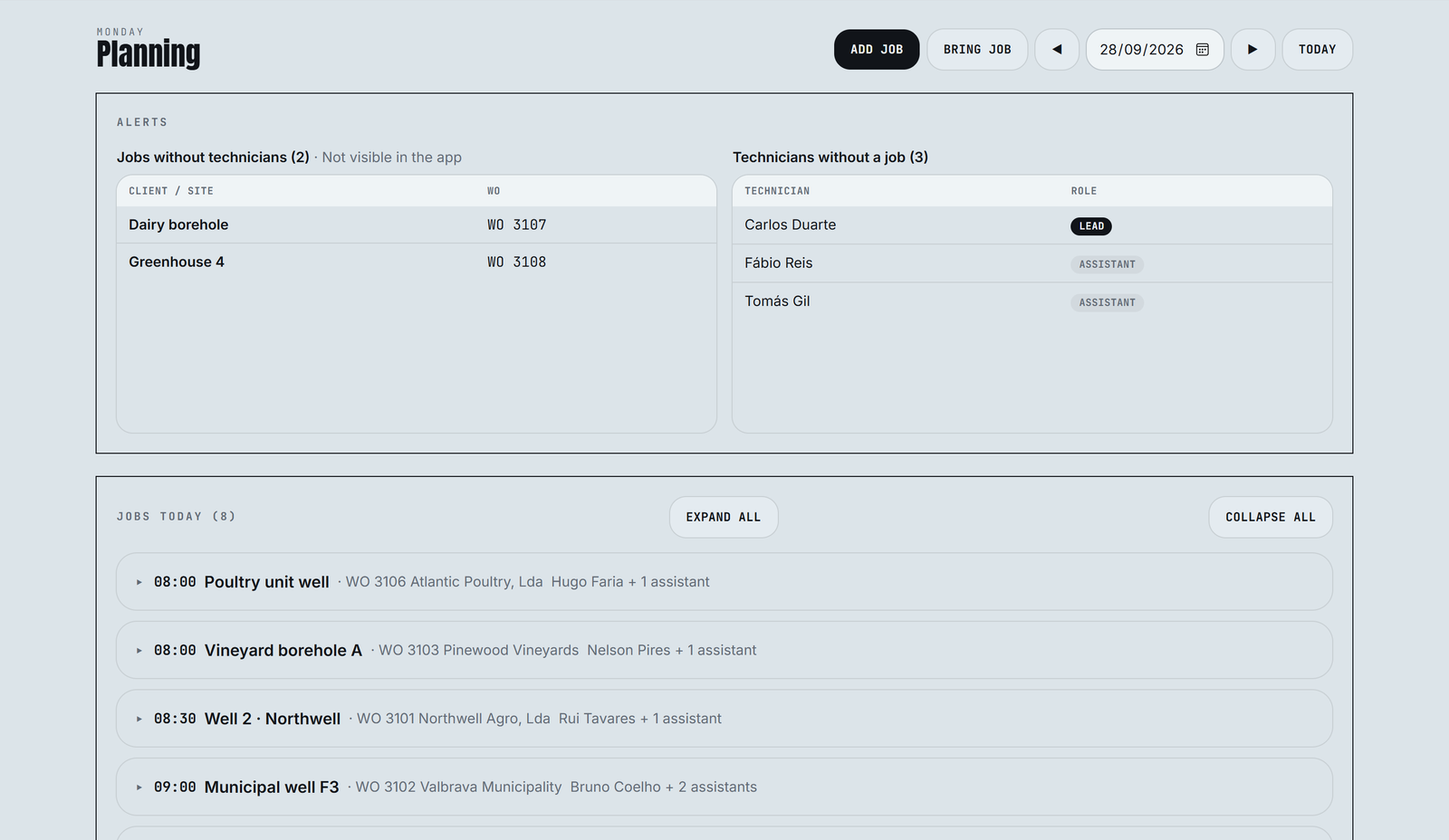1449x840 pixels.
Task: Click the Jobs Today (8) label
Action: 177,517
